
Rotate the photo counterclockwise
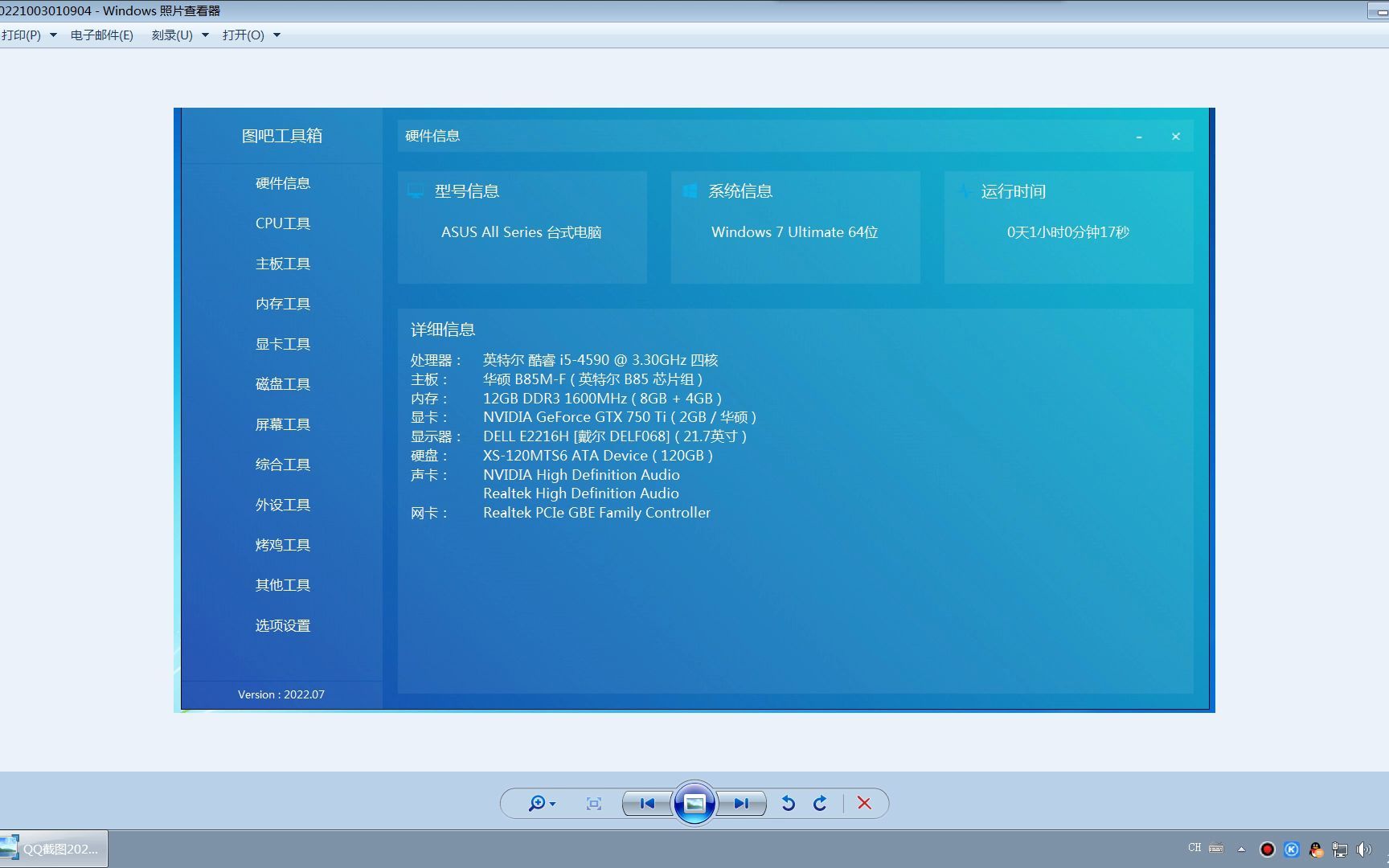pos(789,803)
